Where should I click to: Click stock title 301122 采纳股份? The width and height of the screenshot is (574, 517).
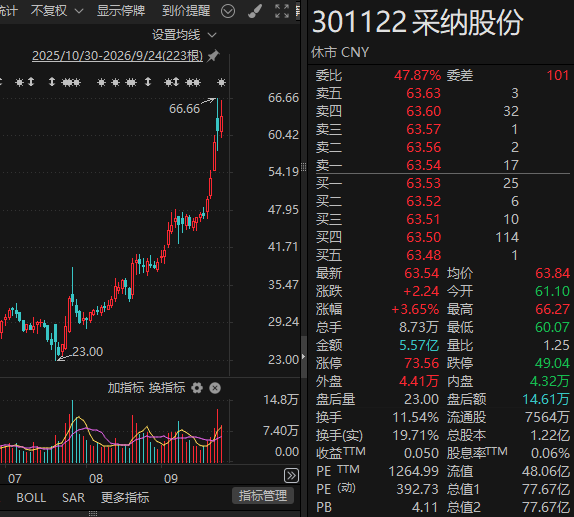(418, 23)
